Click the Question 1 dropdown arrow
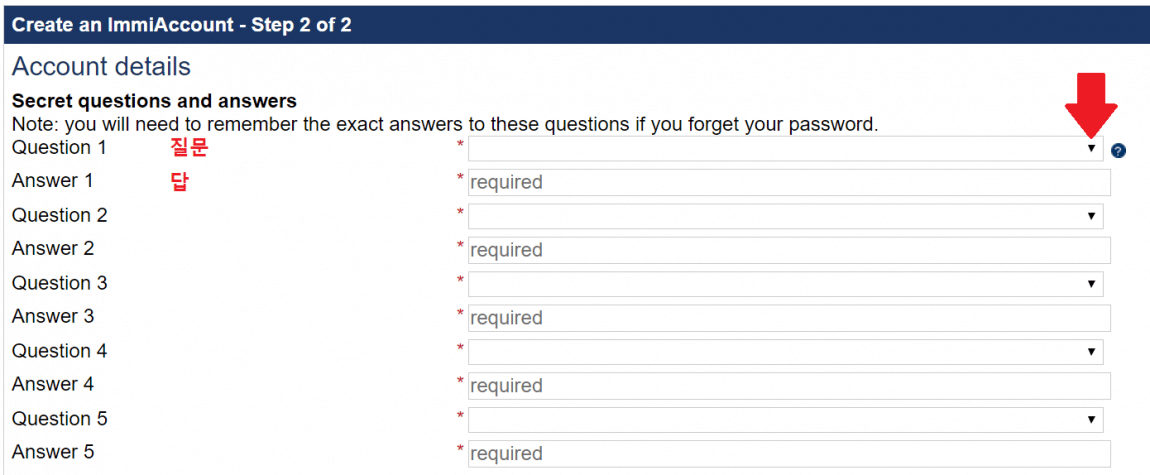The height and width of the screenshot is (475, 1150). click(1092, 149)
